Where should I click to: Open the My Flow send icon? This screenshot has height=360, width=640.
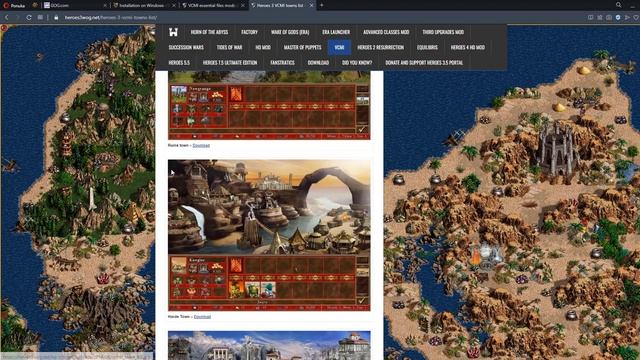click(x=627, y=18)
